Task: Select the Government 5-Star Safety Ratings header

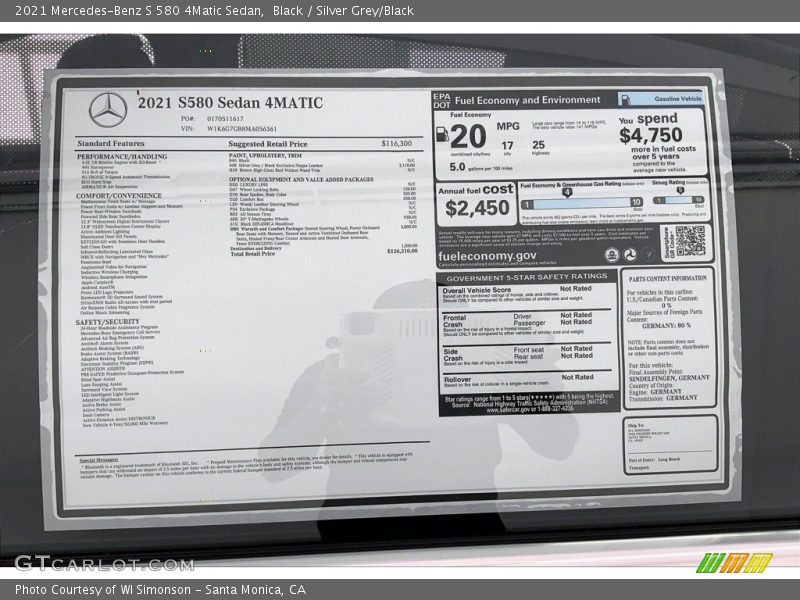Action: coord(526,277)
